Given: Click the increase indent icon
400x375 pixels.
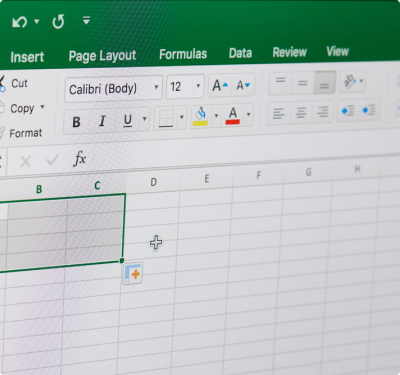Looking at the screenshot, I should 369,110.
